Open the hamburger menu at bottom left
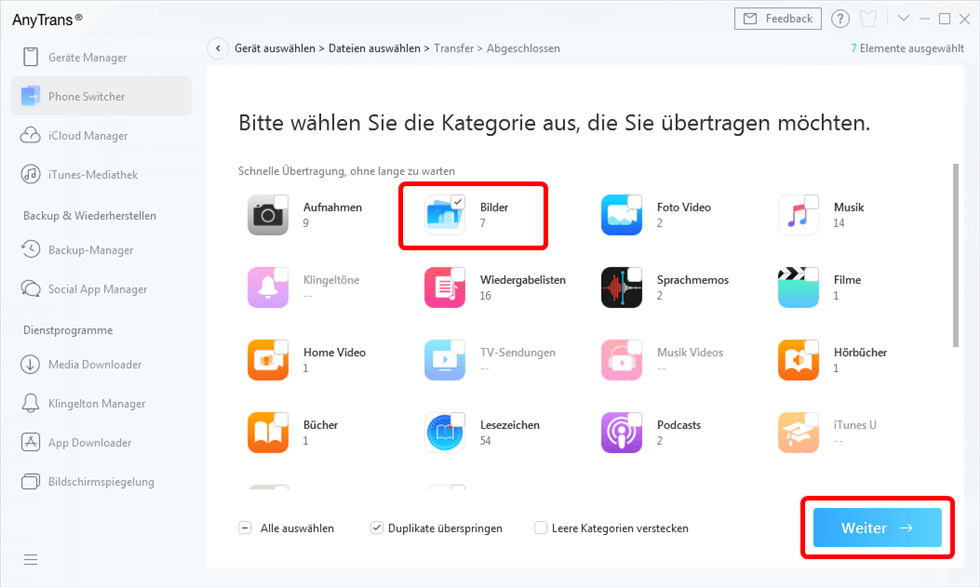Viewport: 980px width, 587px height. pyautogui.click(x=31, y=559)
